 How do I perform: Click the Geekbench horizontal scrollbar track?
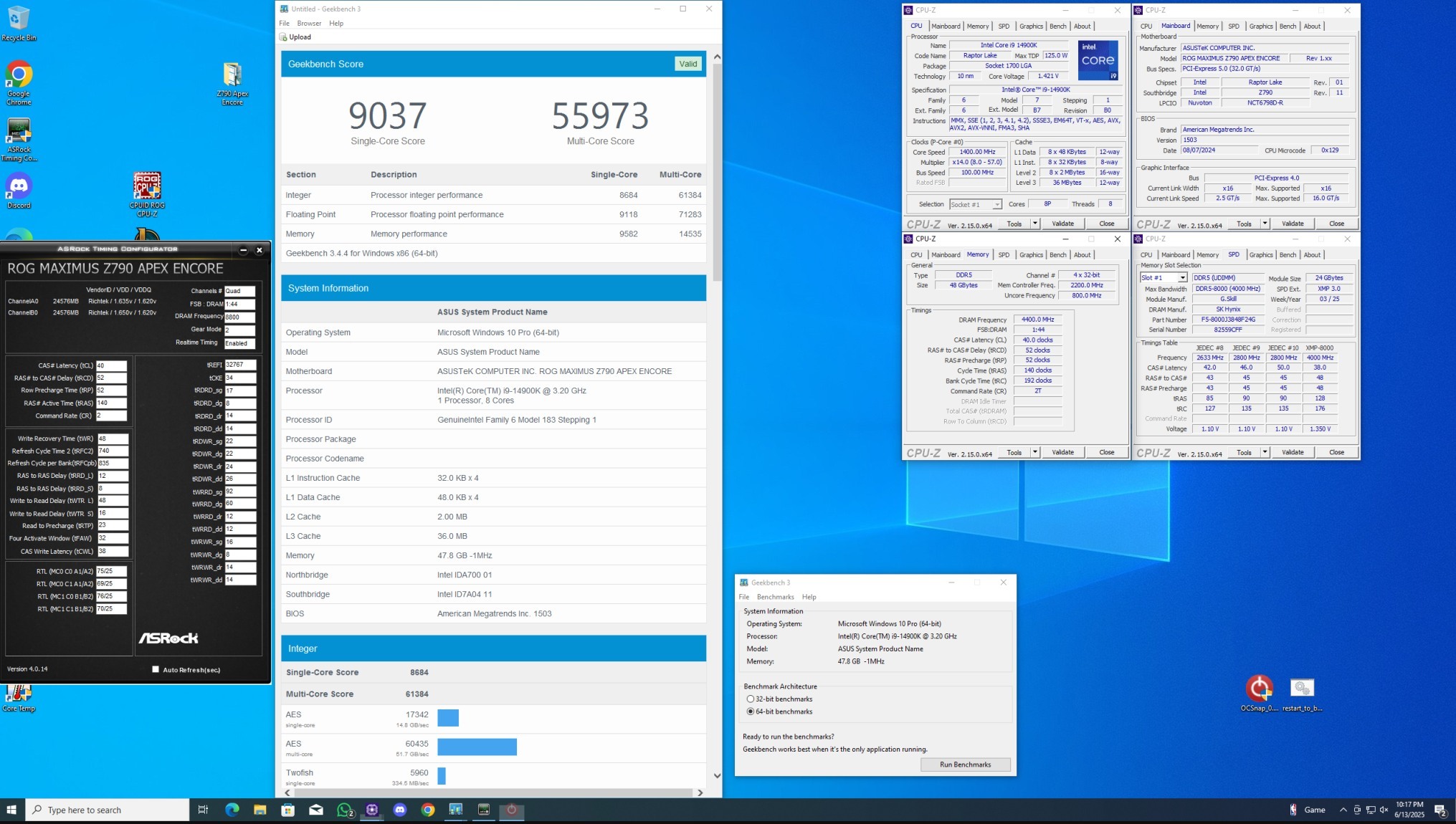pos(493,792)
